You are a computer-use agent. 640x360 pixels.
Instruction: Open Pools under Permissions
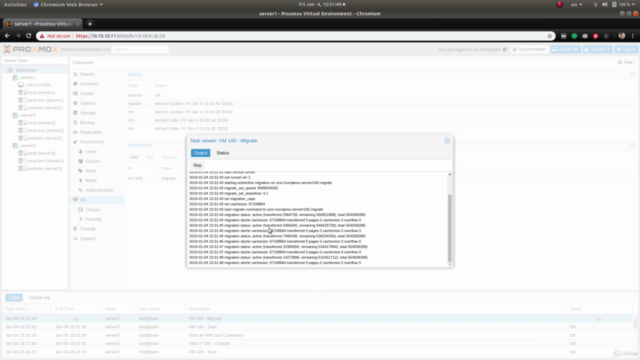91,171
